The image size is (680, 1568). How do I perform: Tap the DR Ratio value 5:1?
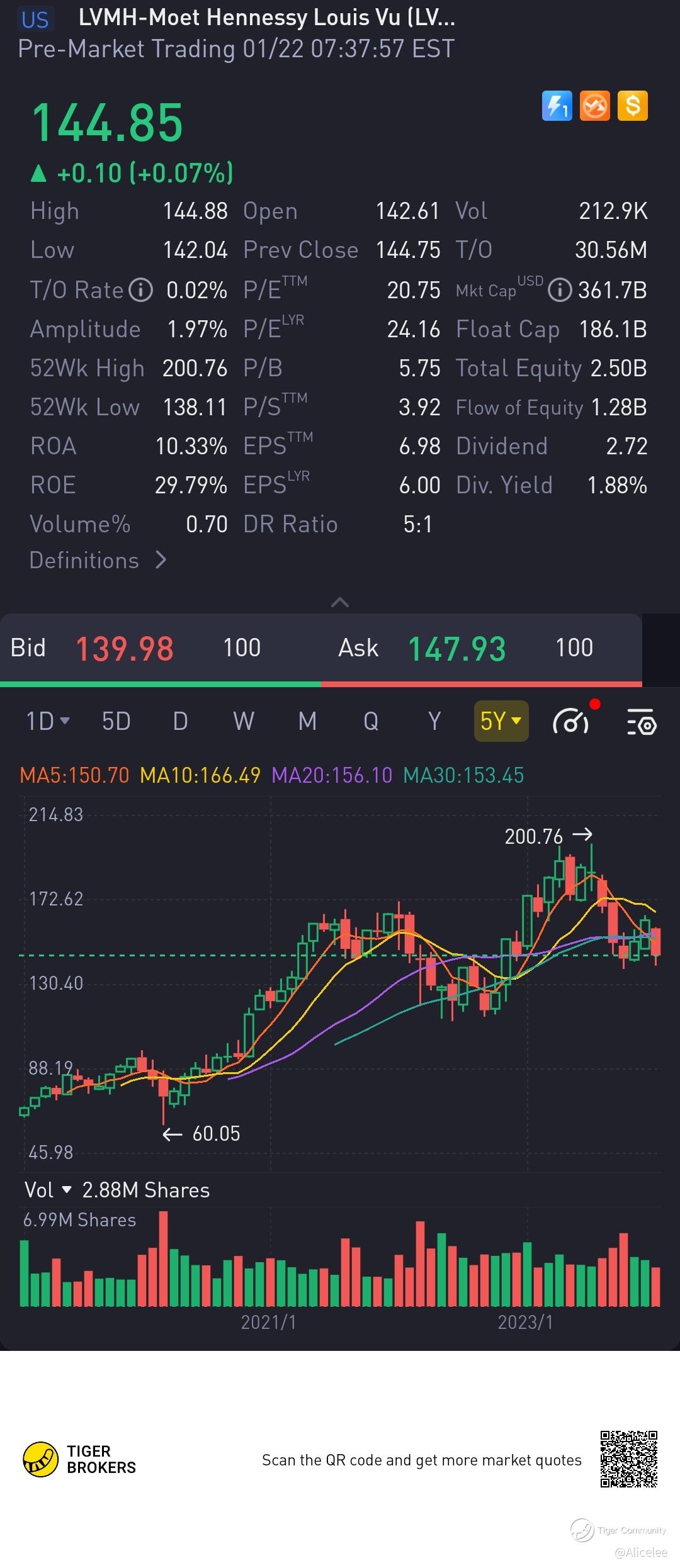(418, 524)
